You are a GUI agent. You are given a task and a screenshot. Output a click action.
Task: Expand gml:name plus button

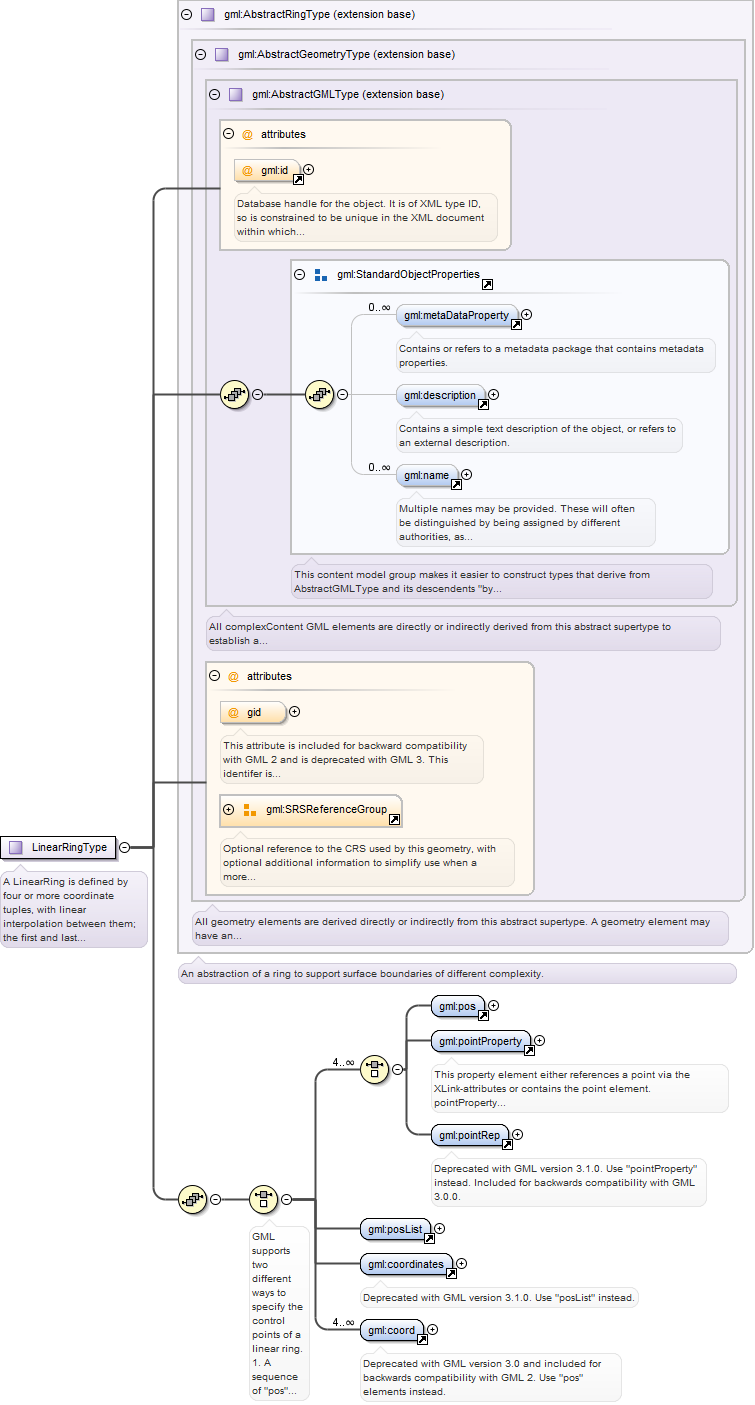click(466, 474)
